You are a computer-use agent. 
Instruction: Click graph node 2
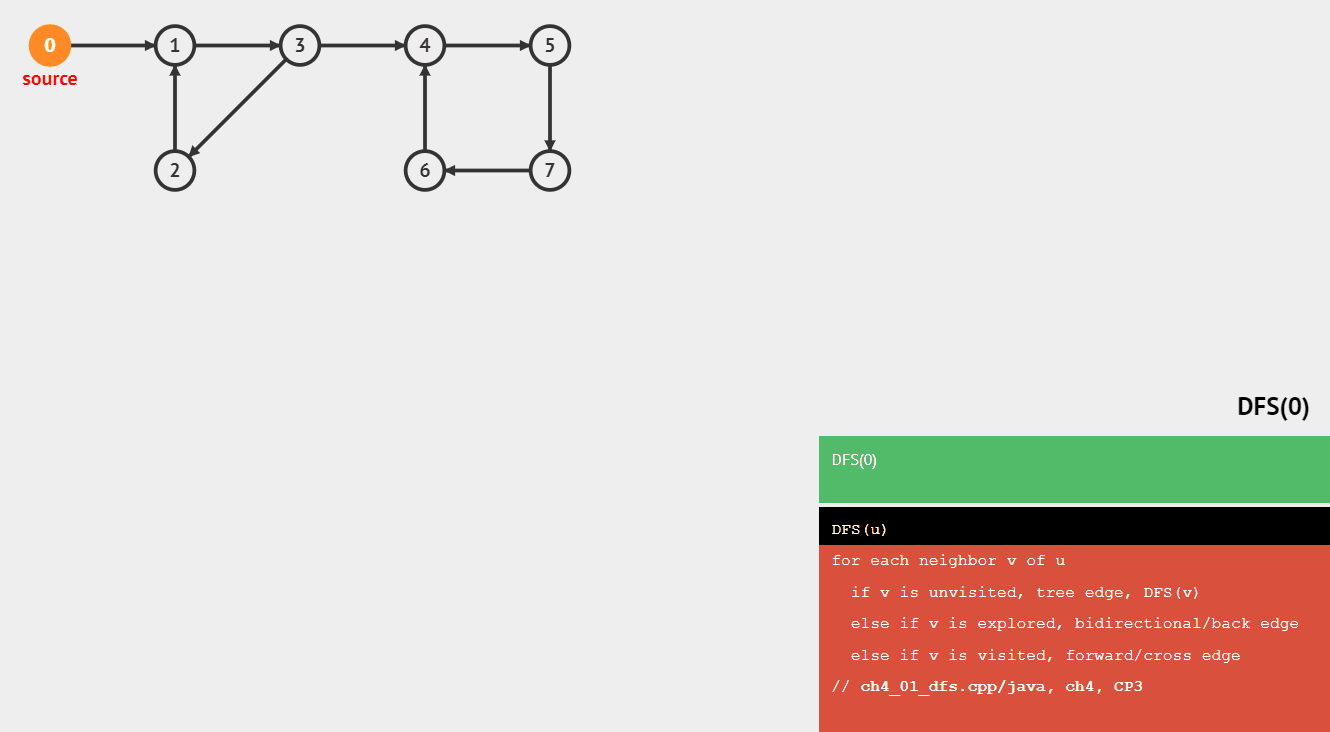pyautogui.click(x=174, y=170)
